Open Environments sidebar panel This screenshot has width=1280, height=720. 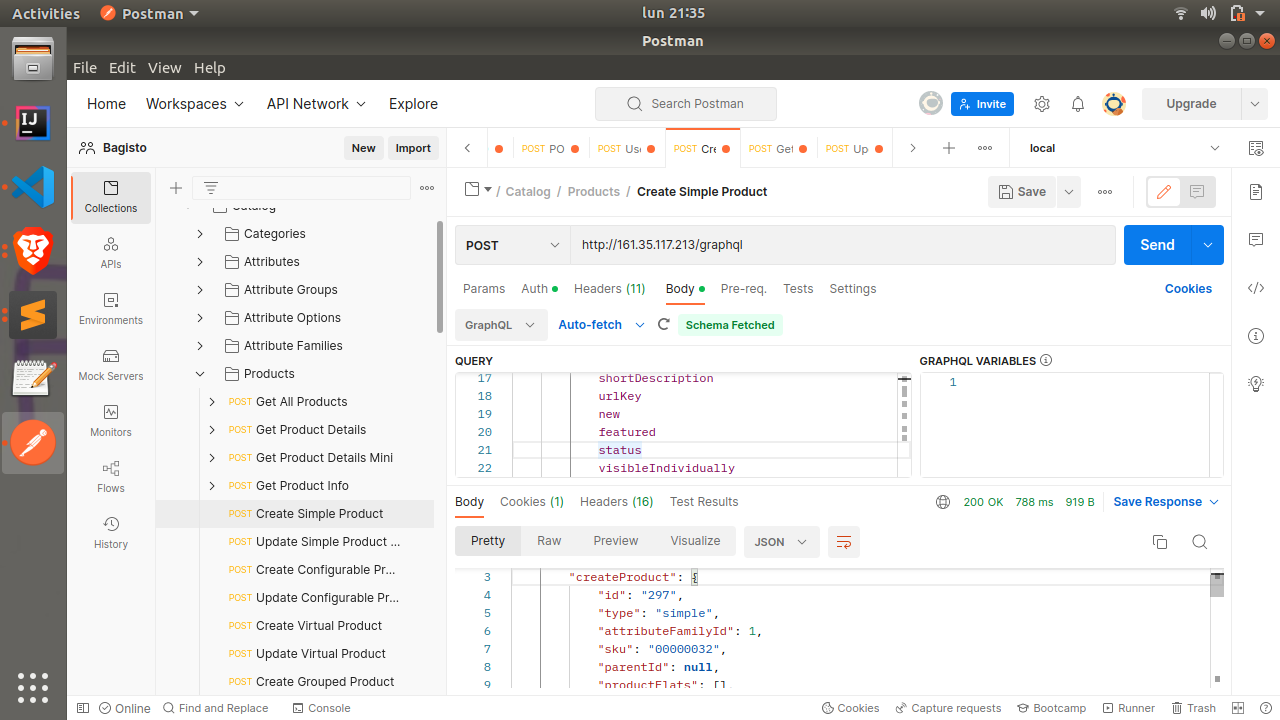click(111, 309)
